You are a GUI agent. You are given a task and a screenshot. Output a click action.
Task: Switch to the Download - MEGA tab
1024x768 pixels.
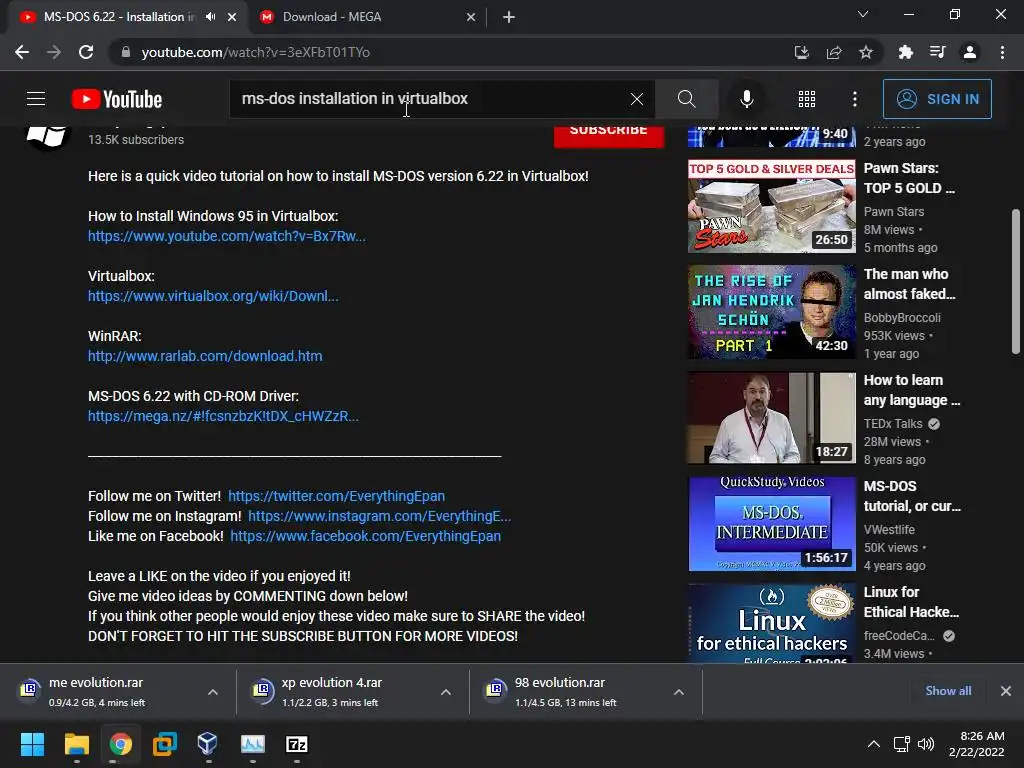coord(366,17)
